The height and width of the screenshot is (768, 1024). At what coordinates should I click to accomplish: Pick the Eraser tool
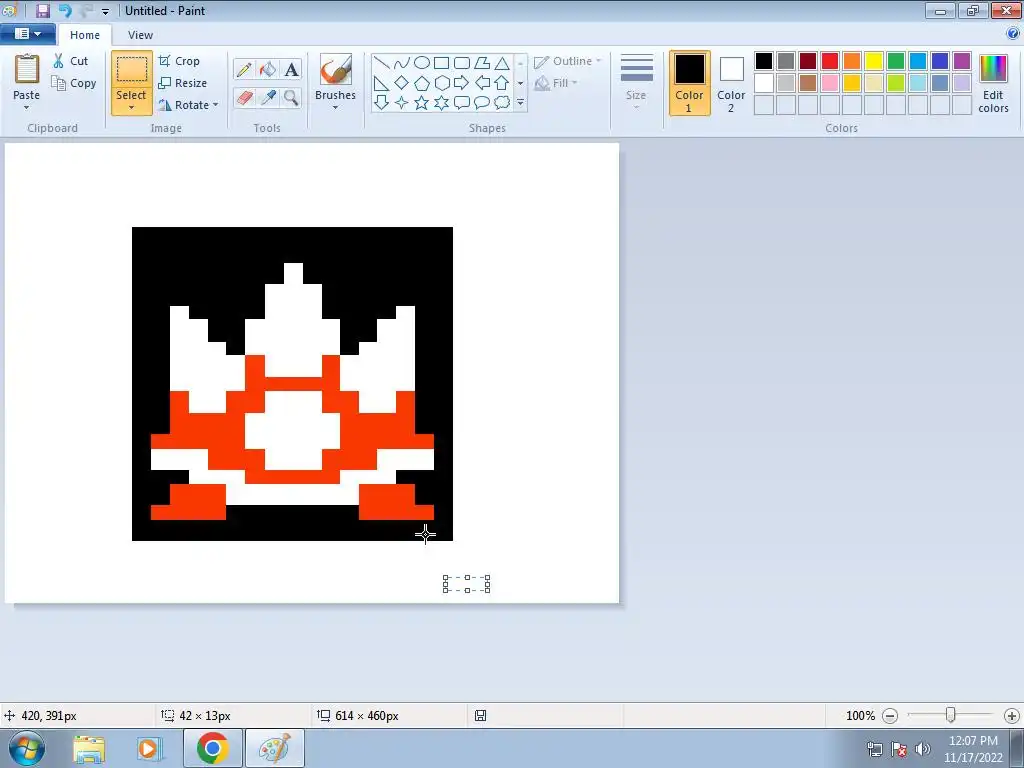(244, 97)
